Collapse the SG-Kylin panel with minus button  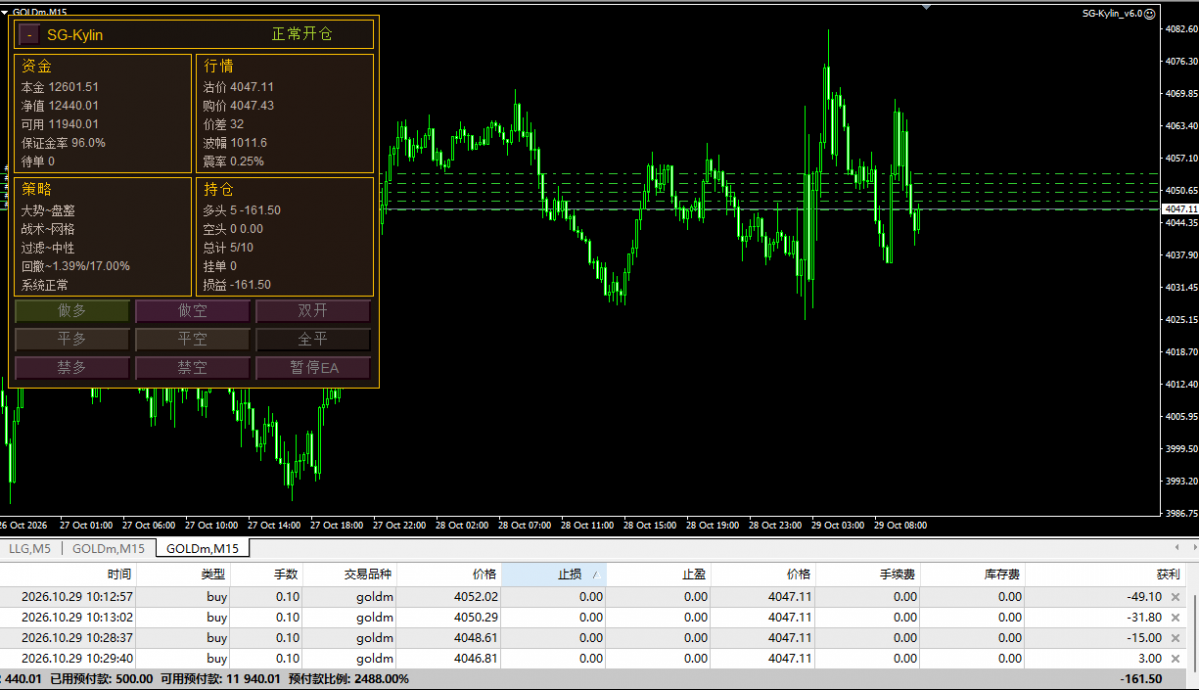point(29,34)
